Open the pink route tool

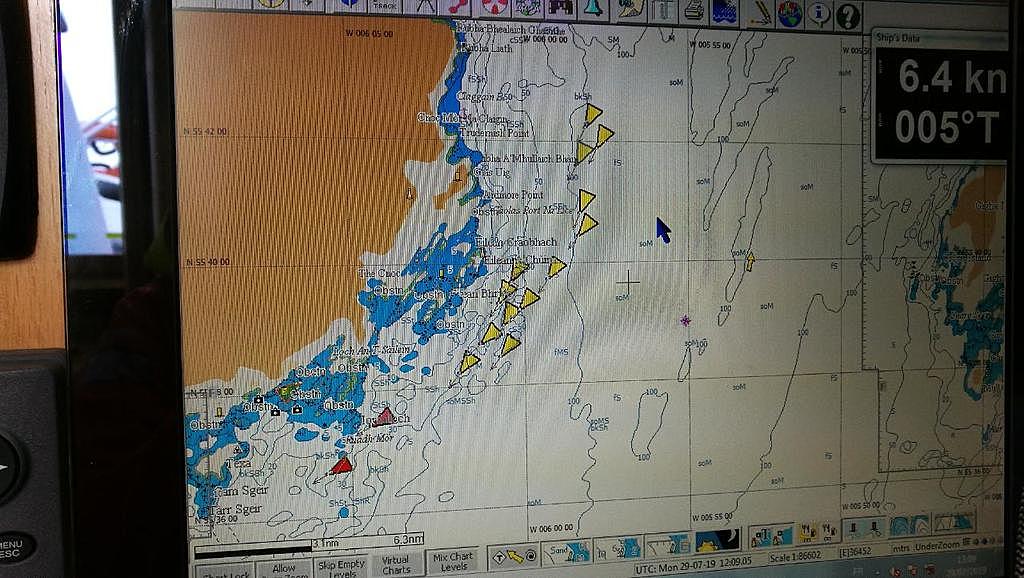coord(460,6)
